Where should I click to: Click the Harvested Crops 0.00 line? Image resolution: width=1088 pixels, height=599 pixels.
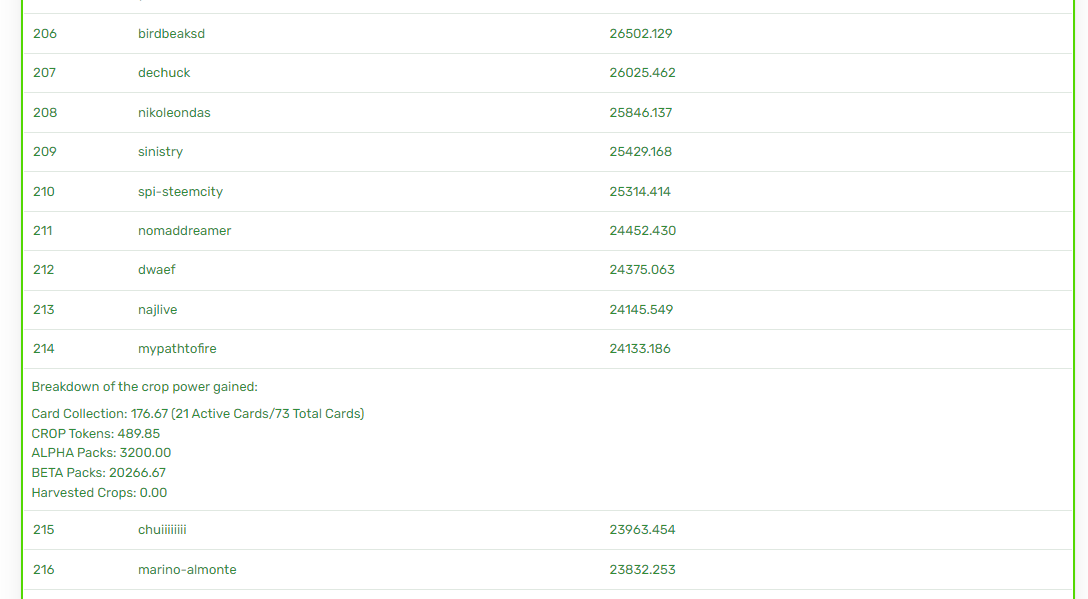[99, 493]
